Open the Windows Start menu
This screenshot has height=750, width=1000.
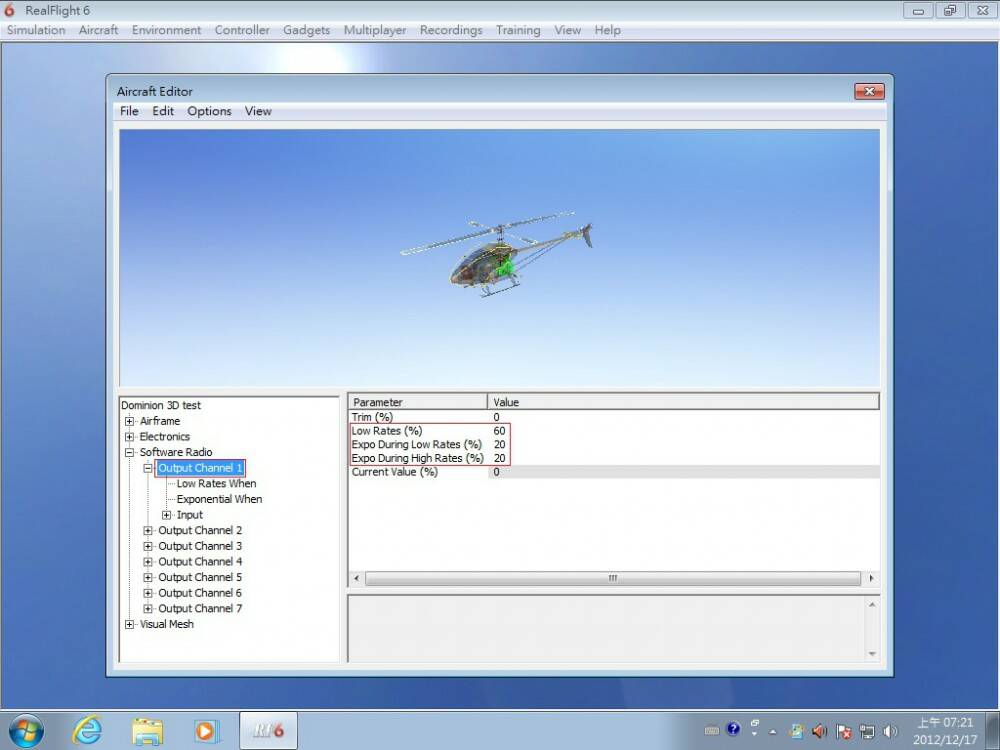(x=26, y=731)
